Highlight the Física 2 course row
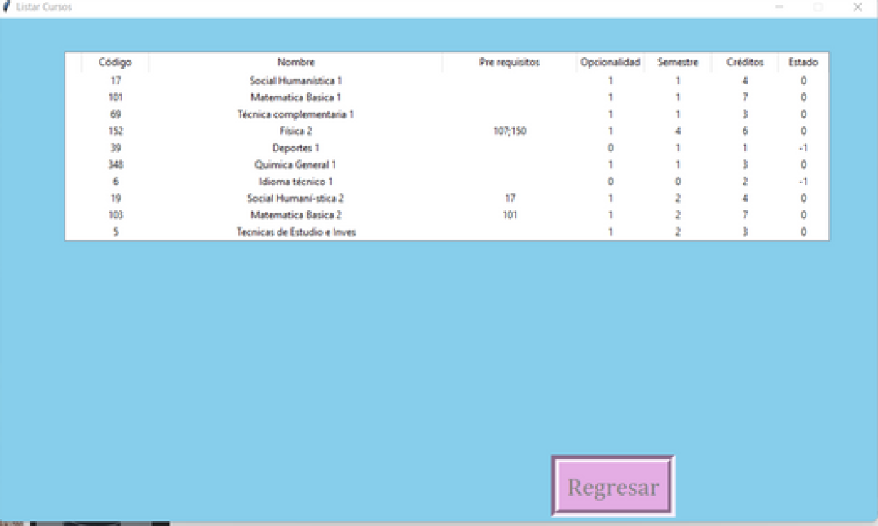The height and width of the screenshot is (526, 878). 295,131
